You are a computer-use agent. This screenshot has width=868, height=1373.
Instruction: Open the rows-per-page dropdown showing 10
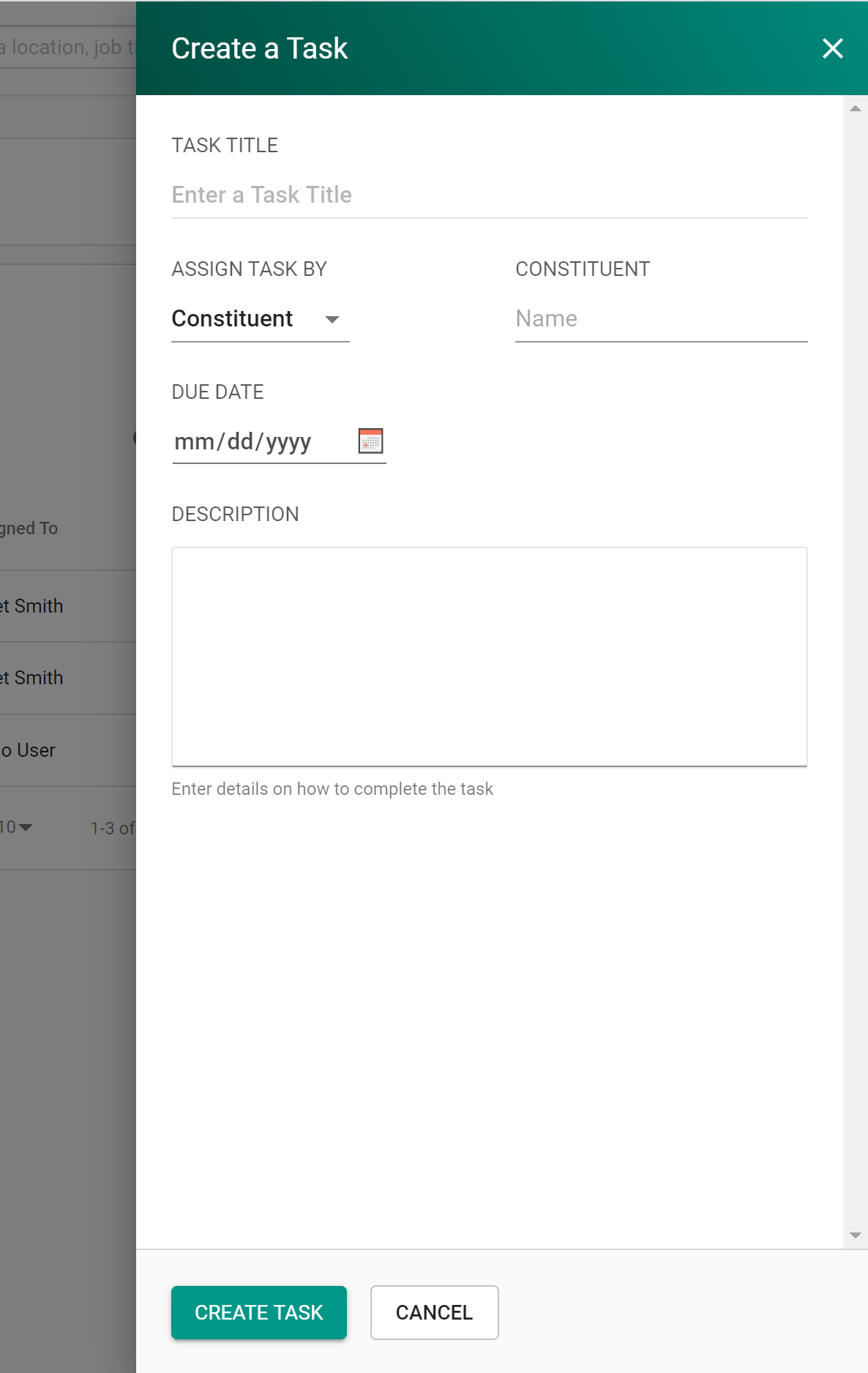pos(16,827)
